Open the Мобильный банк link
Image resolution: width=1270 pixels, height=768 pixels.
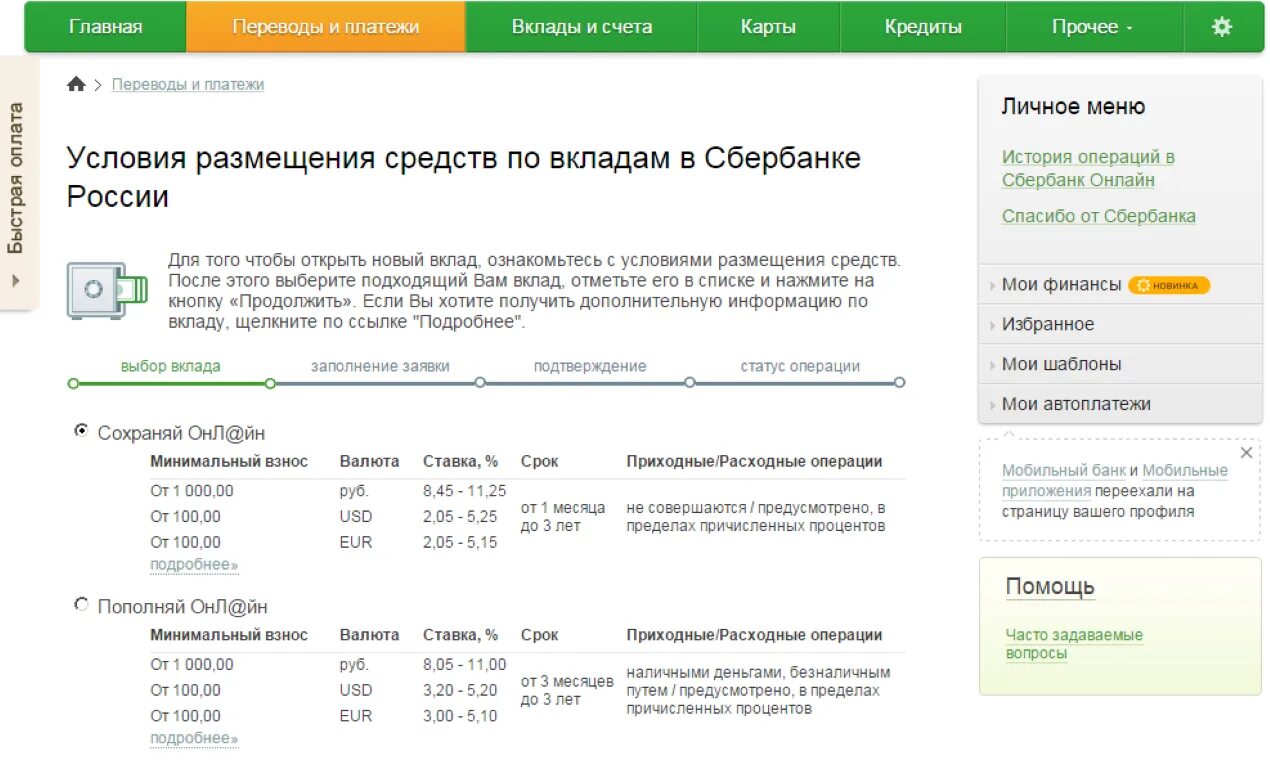click(1064, 470)
